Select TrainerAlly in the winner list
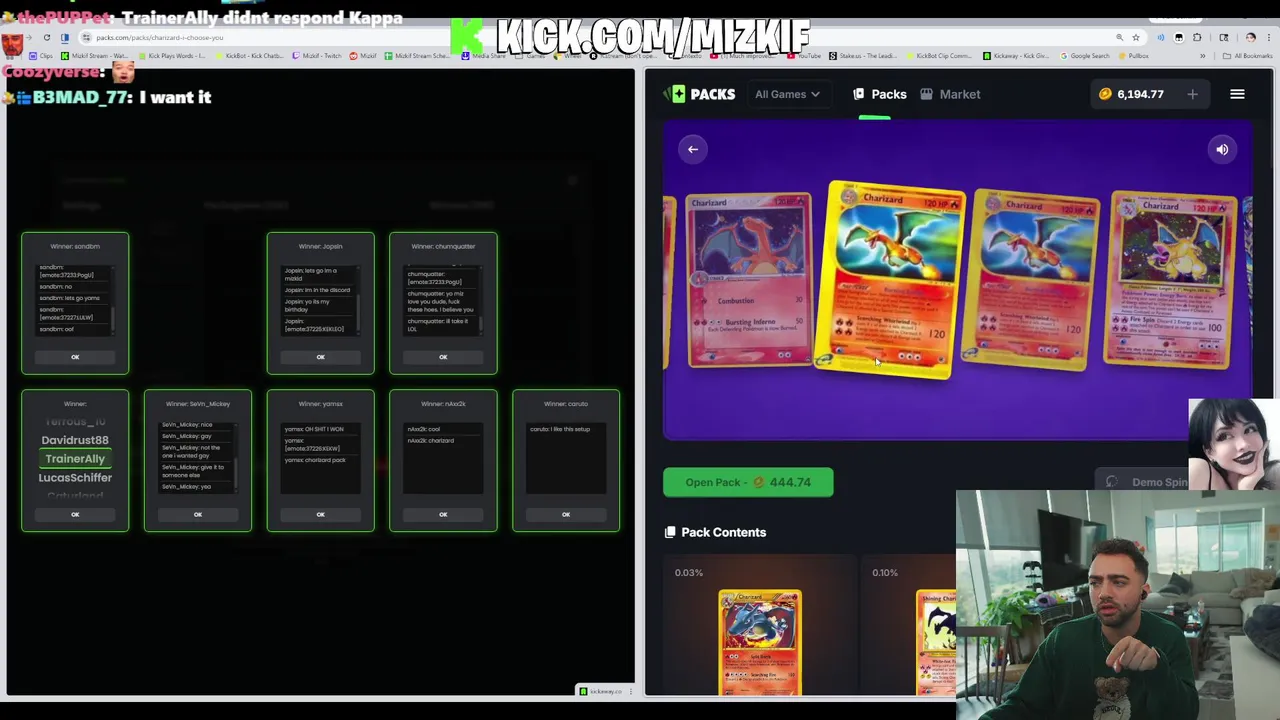Screen dimensions: 1280x720 point(75,459)
